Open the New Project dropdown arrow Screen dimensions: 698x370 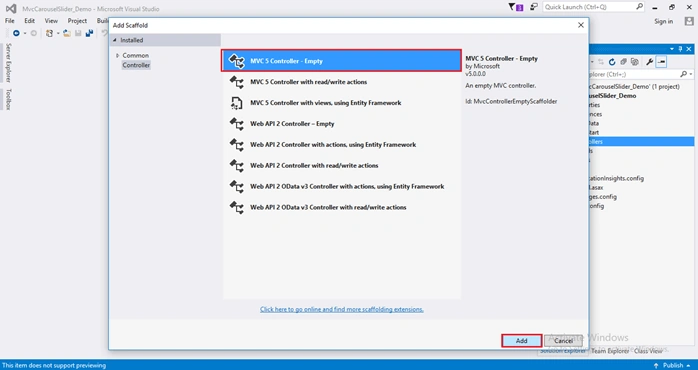[x=57, y=33]
